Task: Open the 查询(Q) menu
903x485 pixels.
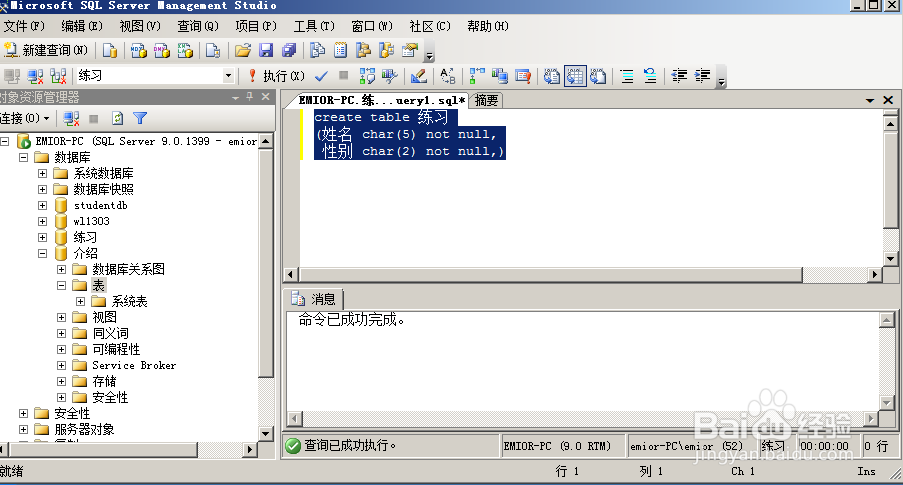Action: pyautogui.click(x=198, y=26)
